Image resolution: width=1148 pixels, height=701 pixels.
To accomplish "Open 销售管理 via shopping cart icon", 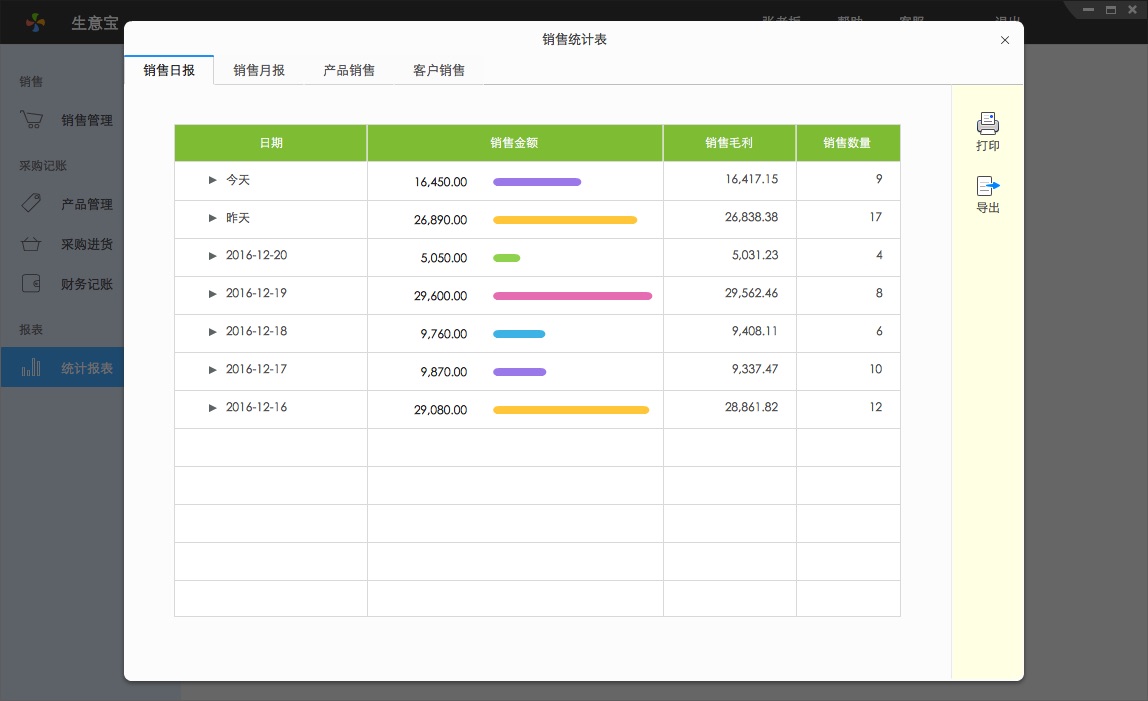I will point(31,120).
